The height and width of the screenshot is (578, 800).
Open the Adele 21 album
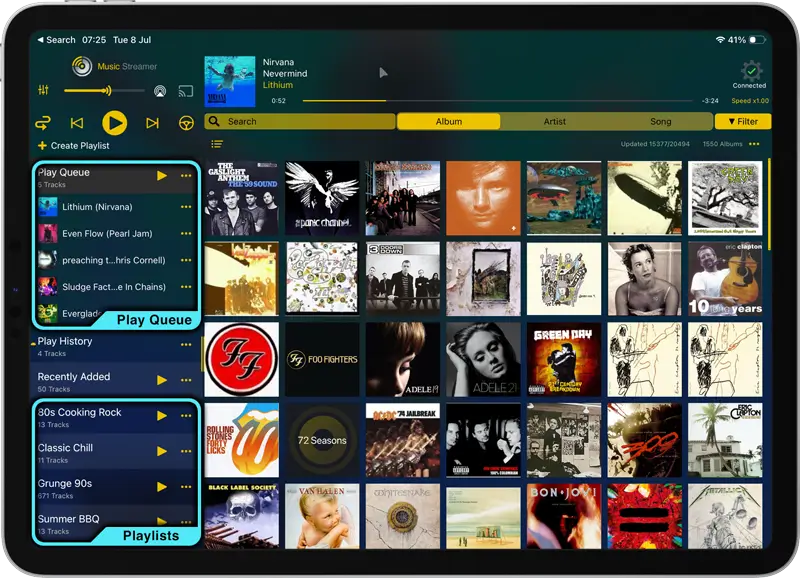pyautogui.click(x=483, y=359)
